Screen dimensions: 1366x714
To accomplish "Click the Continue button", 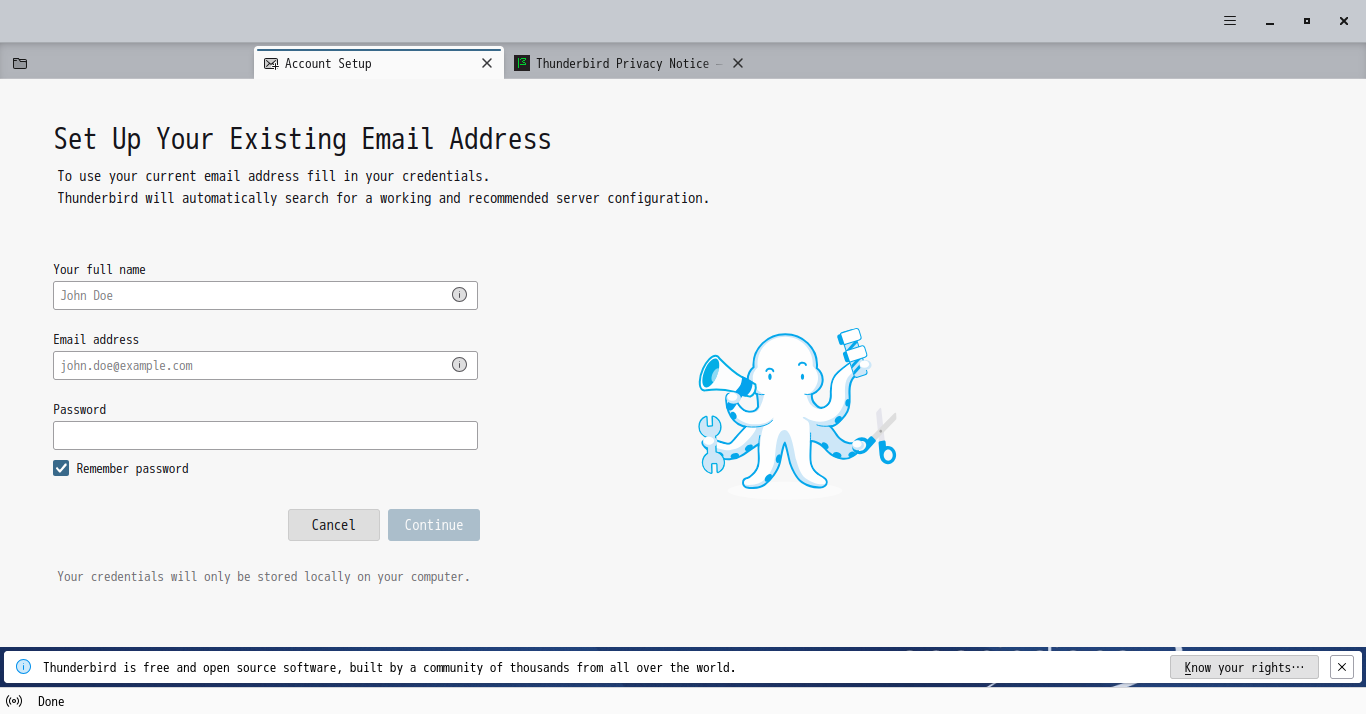I will [x=434, y=525].
